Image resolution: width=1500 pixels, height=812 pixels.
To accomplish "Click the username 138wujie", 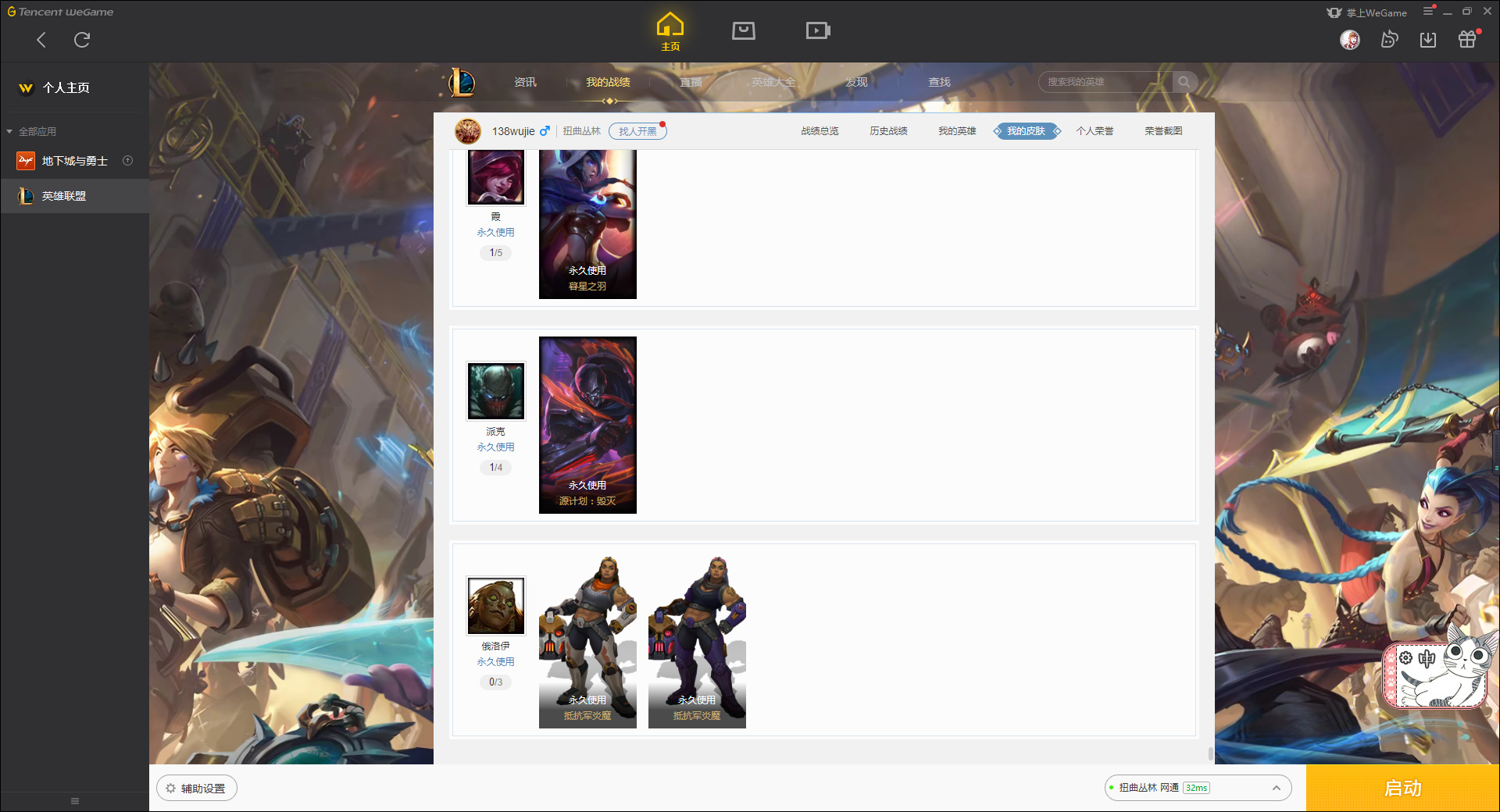I will [513, 131].
